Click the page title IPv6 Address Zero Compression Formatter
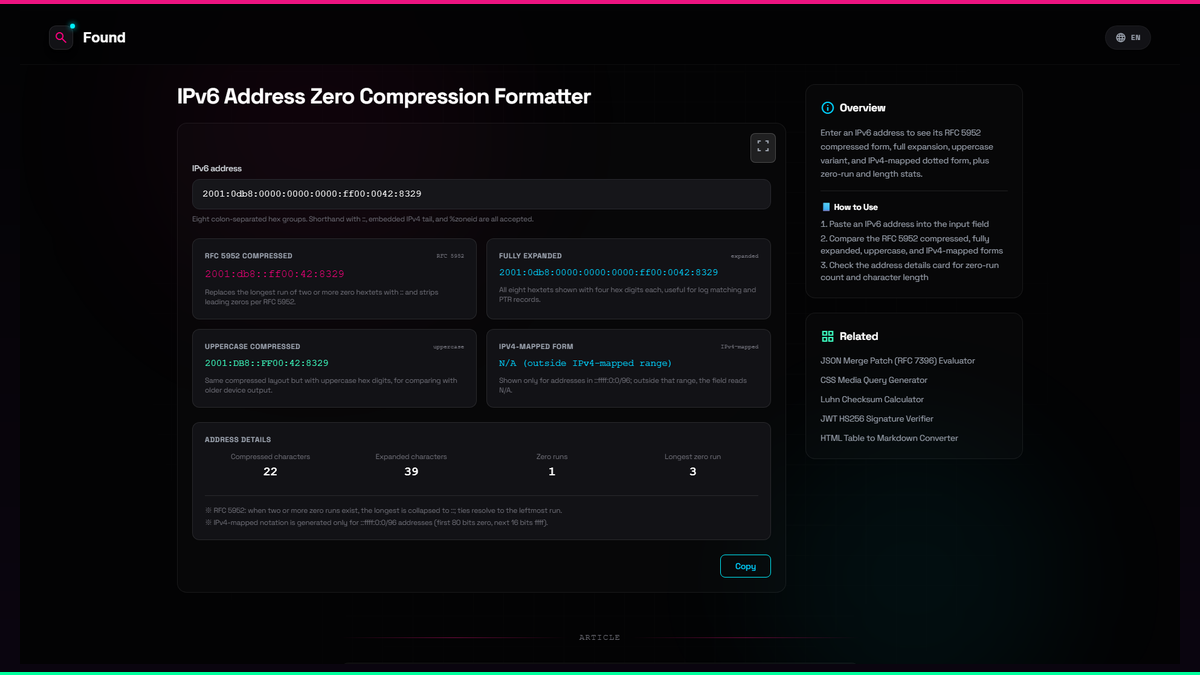Screen dimensions: 1200x675 [x=384, y=97]
